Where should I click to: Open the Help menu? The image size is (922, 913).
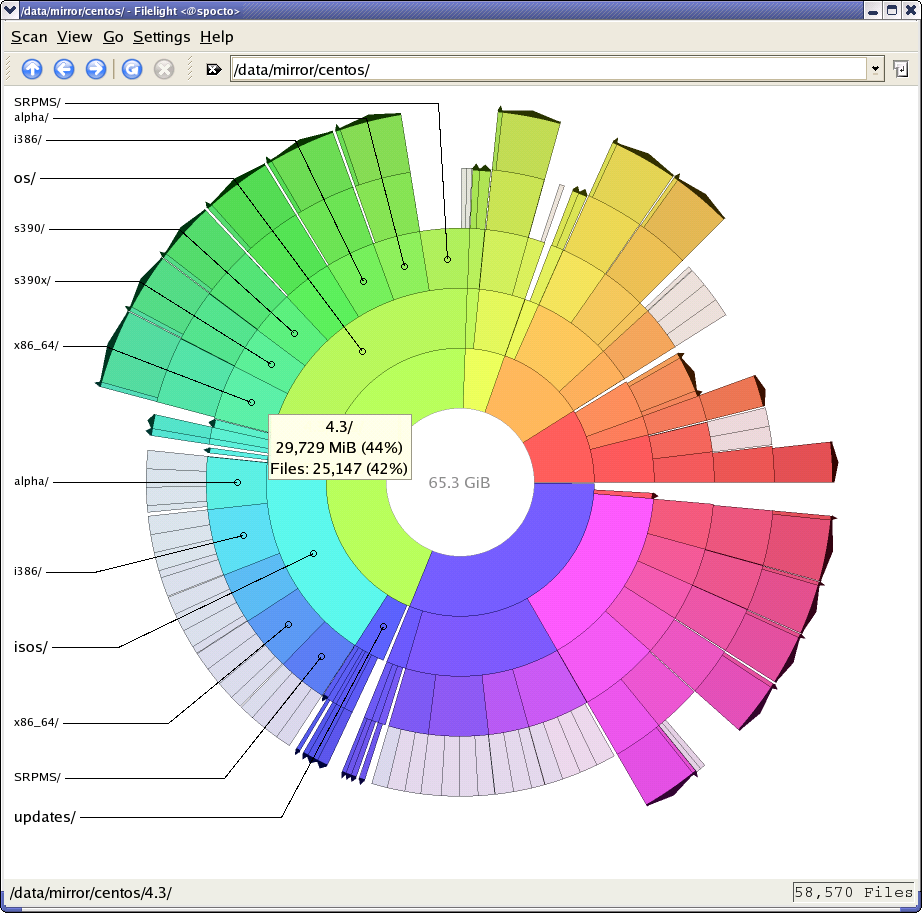tap(216, 37)
